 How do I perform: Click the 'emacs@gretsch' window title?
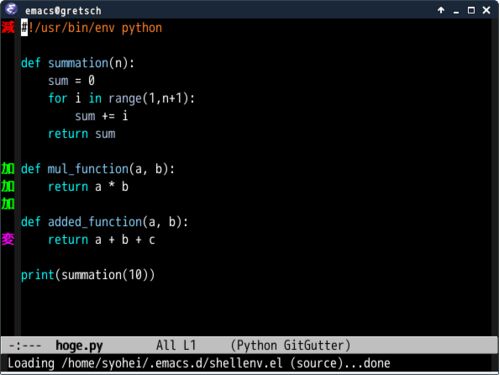click(x=63, y=11)
